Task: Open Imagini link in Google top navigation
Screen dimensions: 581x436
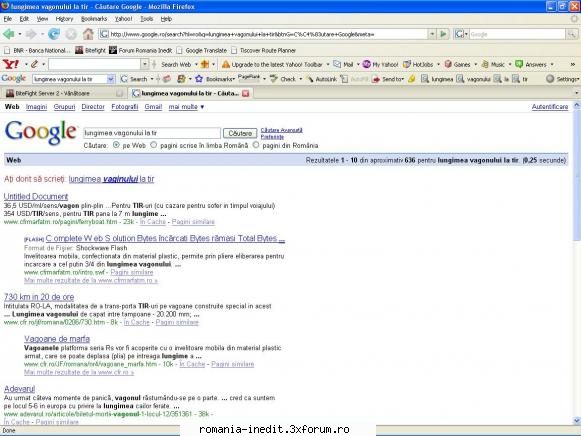Action: pos(36,107)
